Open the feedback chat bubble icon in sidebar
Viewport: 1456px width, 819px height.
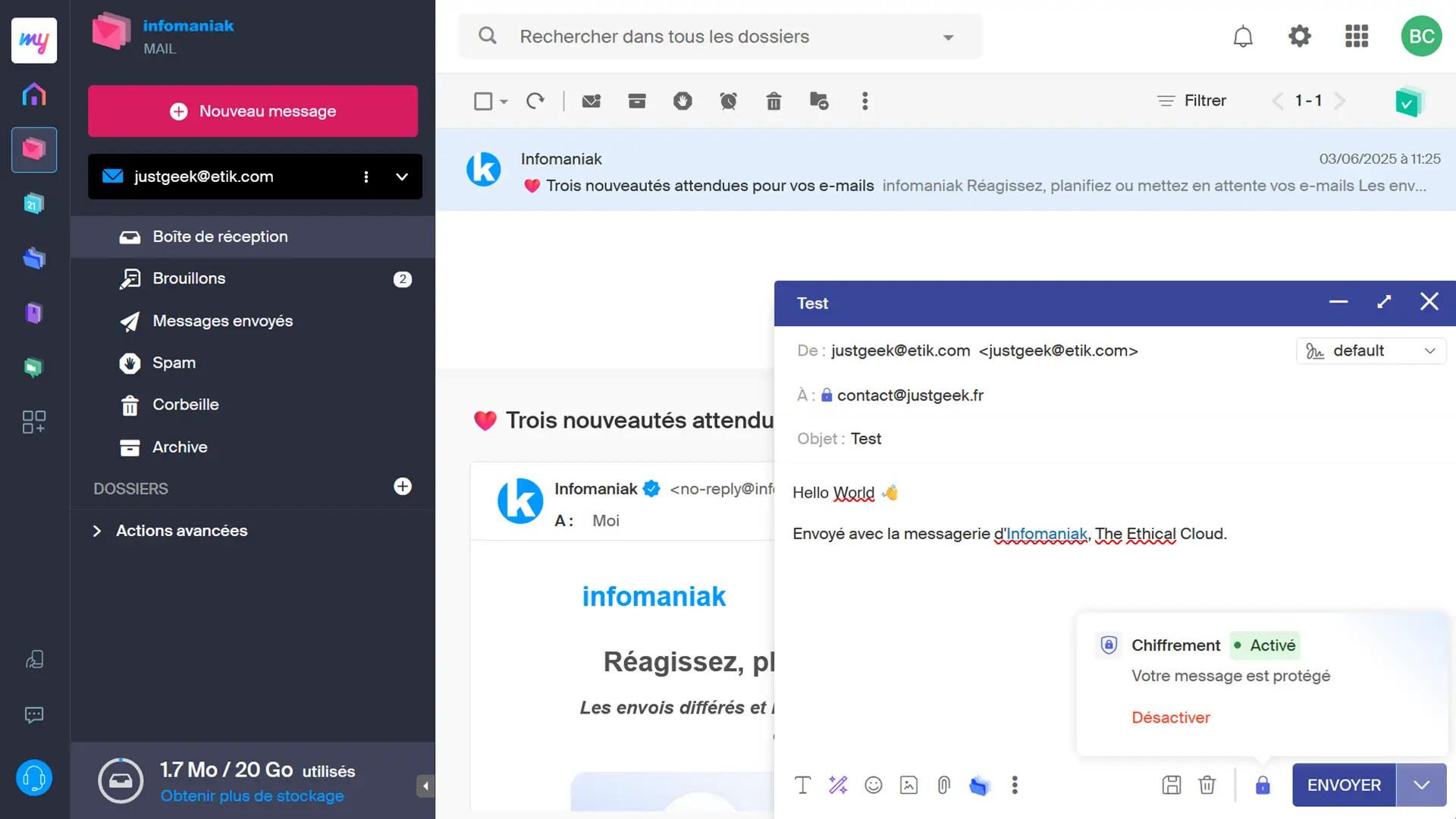point(34,715)
